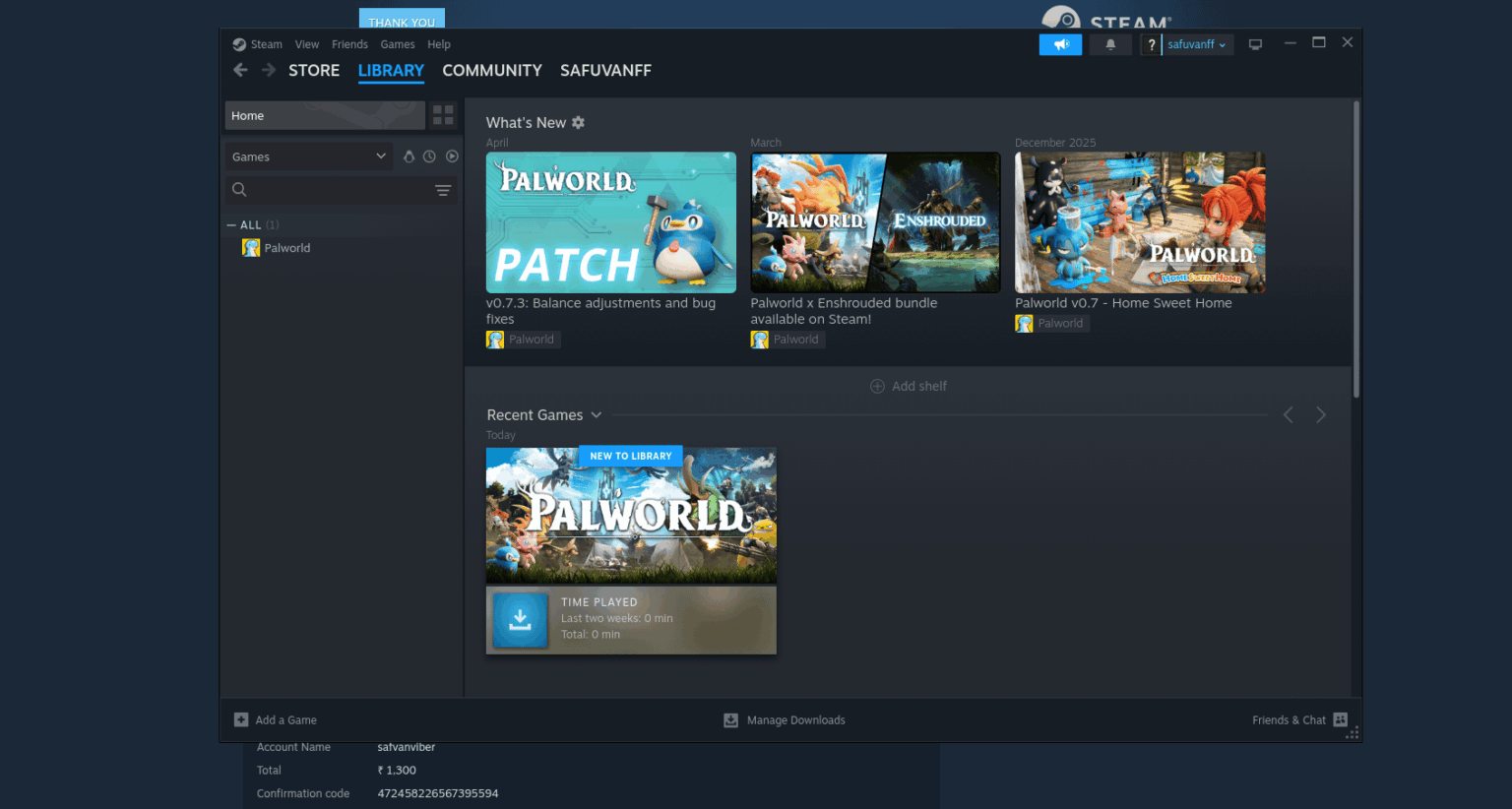
Task: Click 'Palworld v0.7 - Home Sweet Home' title
Action: (1123, 303)
